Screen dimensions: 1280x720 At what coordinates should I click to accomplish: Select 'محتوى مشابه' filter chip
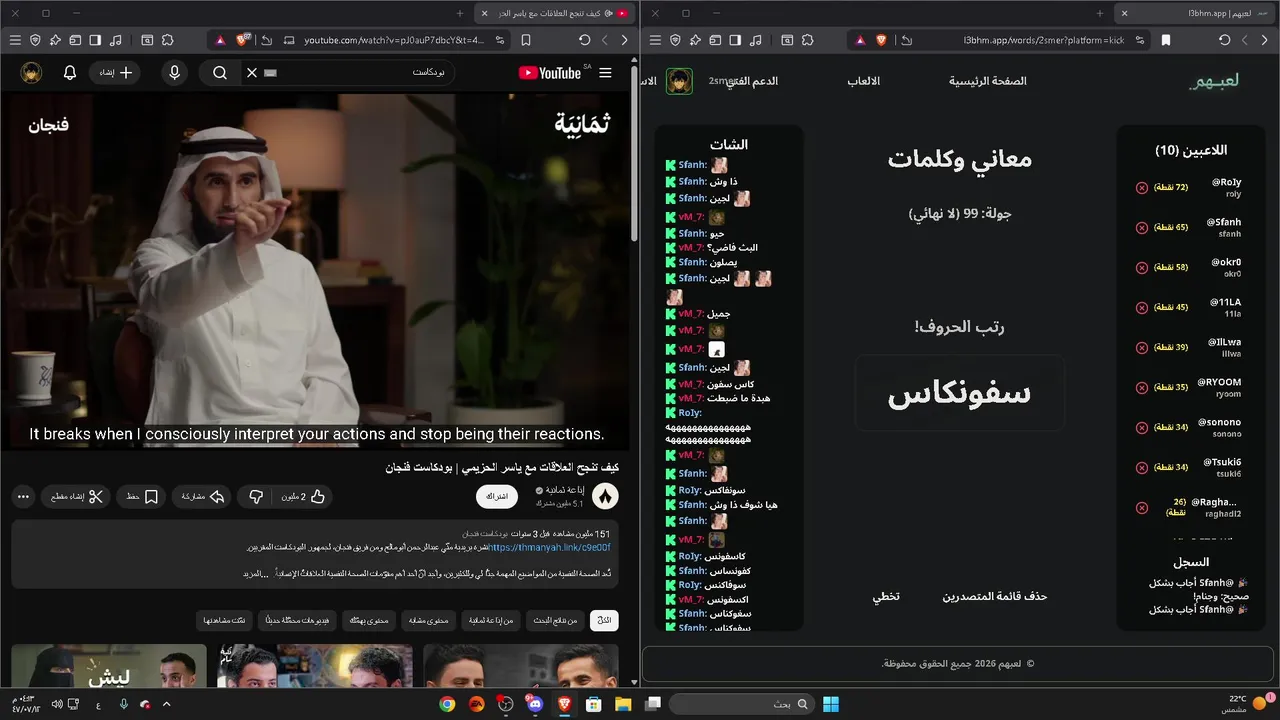pos(429,621)
